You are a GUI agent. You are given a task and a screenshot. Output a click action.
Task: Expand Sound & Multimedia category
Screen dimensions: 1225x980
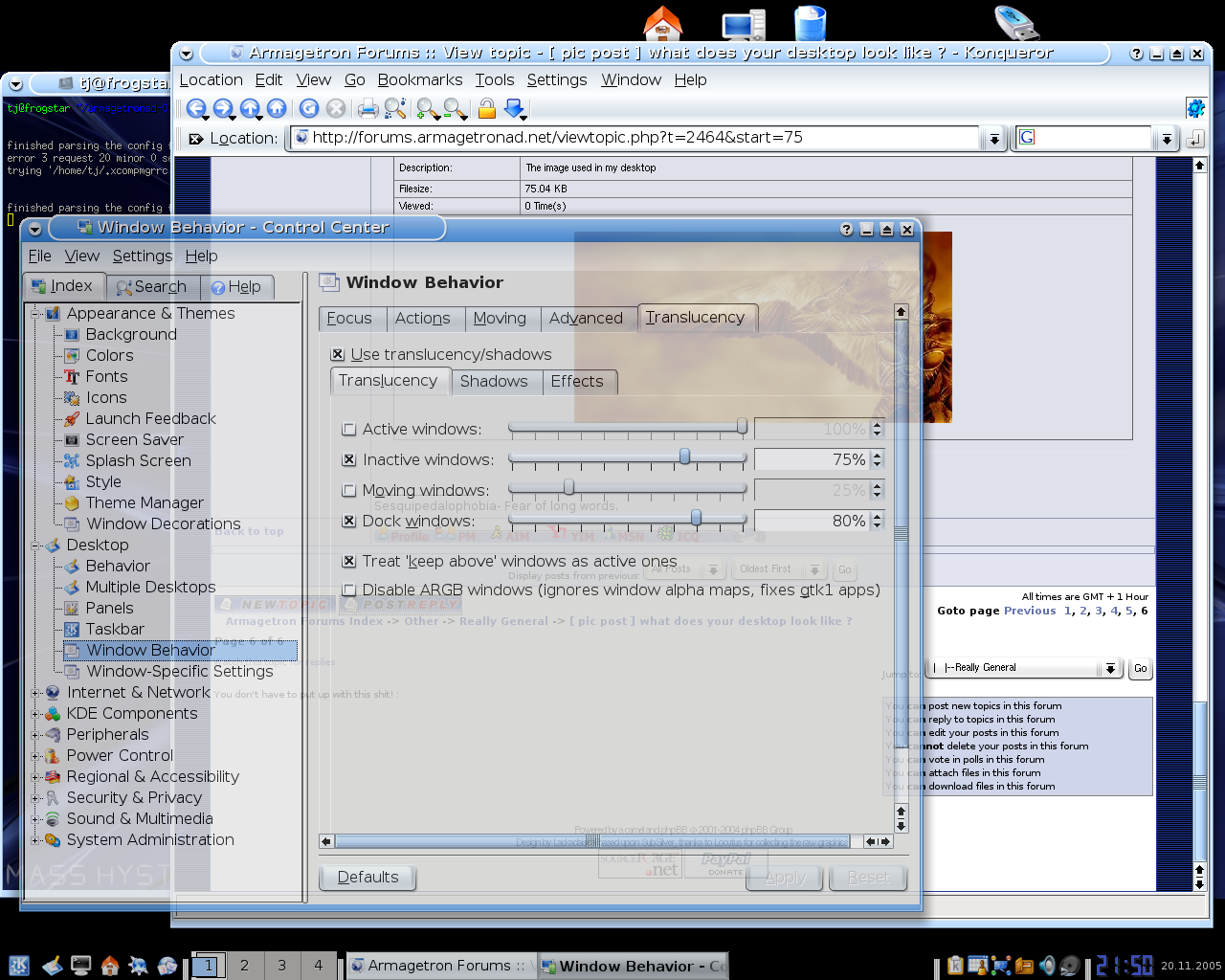pyautogui.click(x=35, y=818)
